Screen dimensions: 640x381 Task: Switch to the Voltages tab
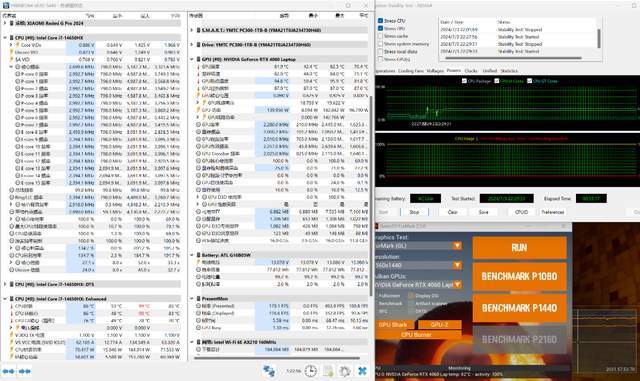point(435,71)
